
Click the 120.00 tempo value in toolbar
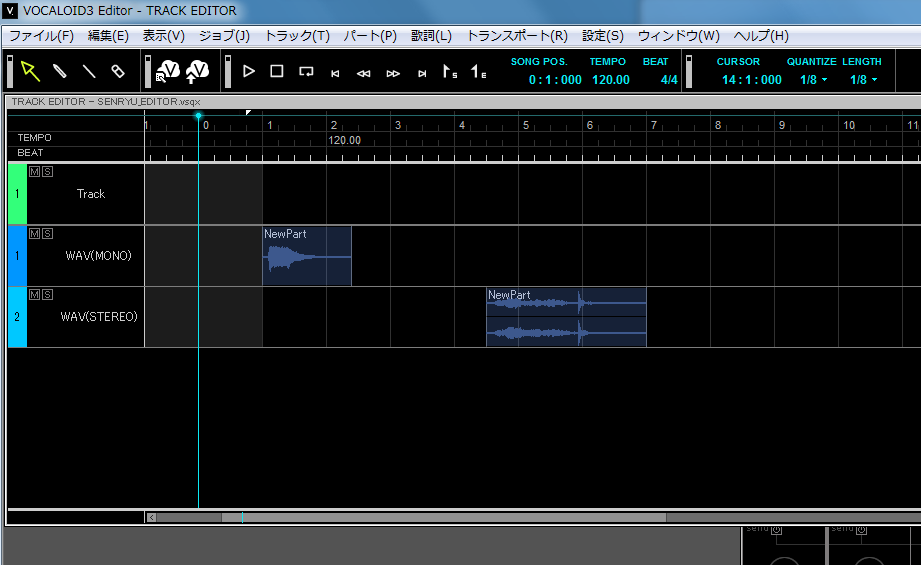(x=611, y=80)
